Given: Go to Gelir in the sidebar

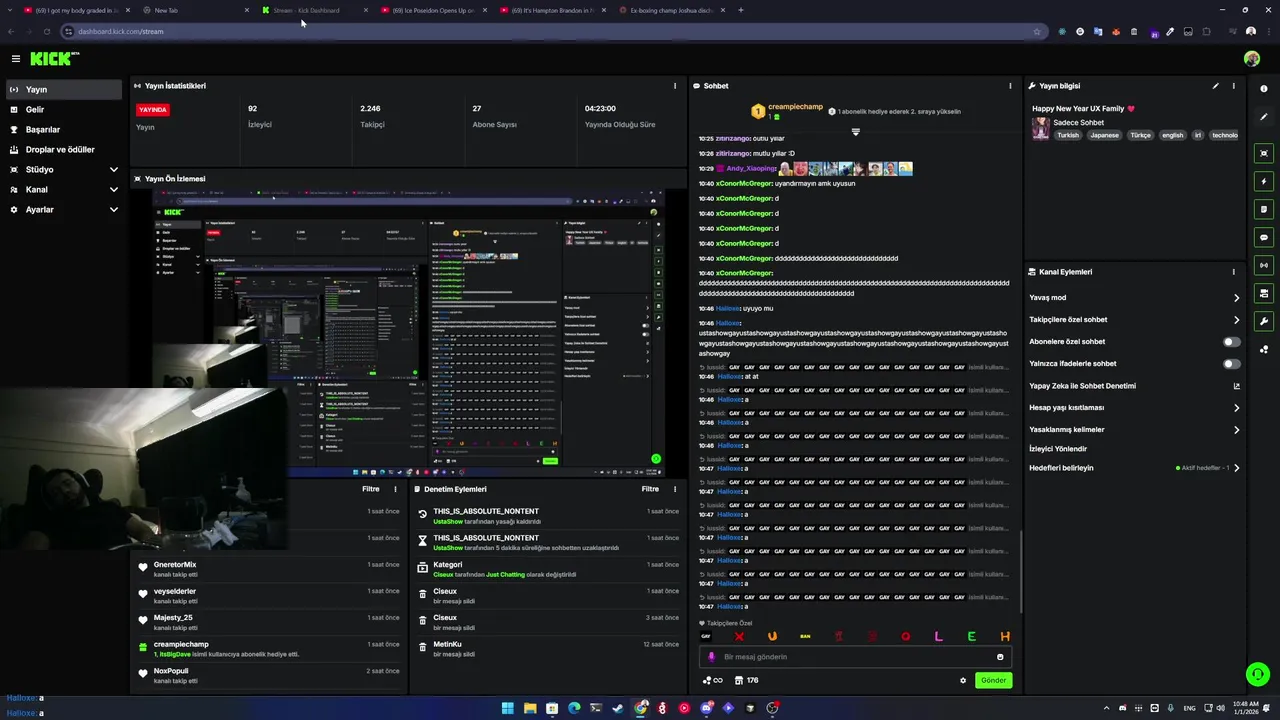Looking at the screenshot, I should pyautogui.click(x=64, y=109).
